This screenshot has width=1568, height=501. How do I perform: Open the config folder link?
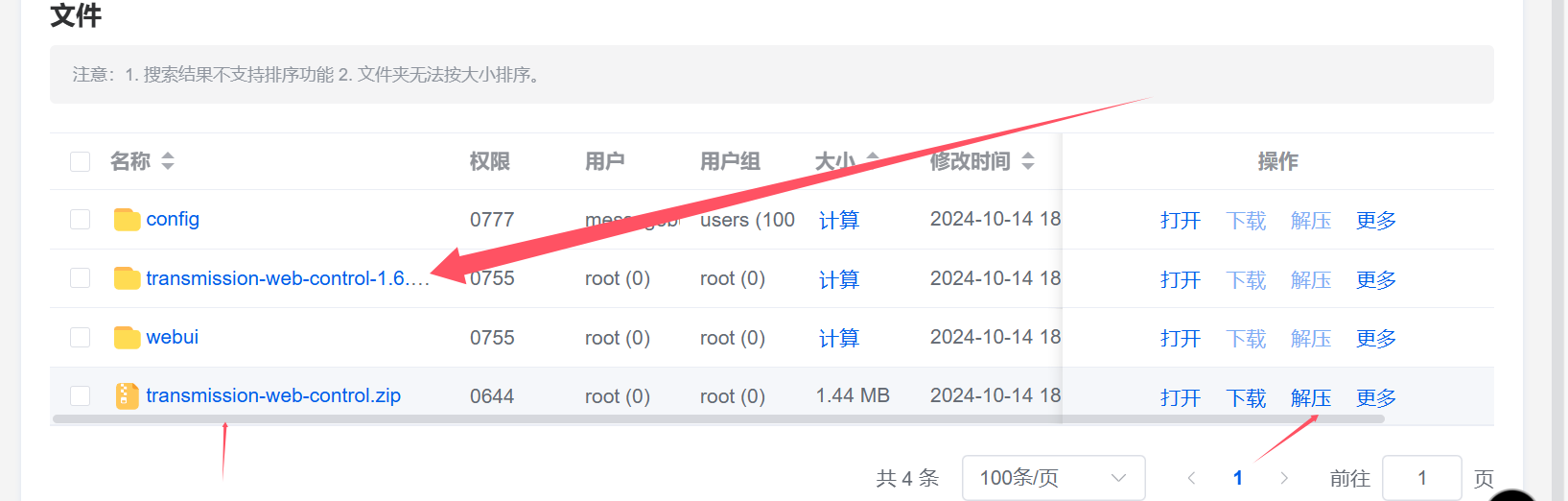tap(173, 220)
